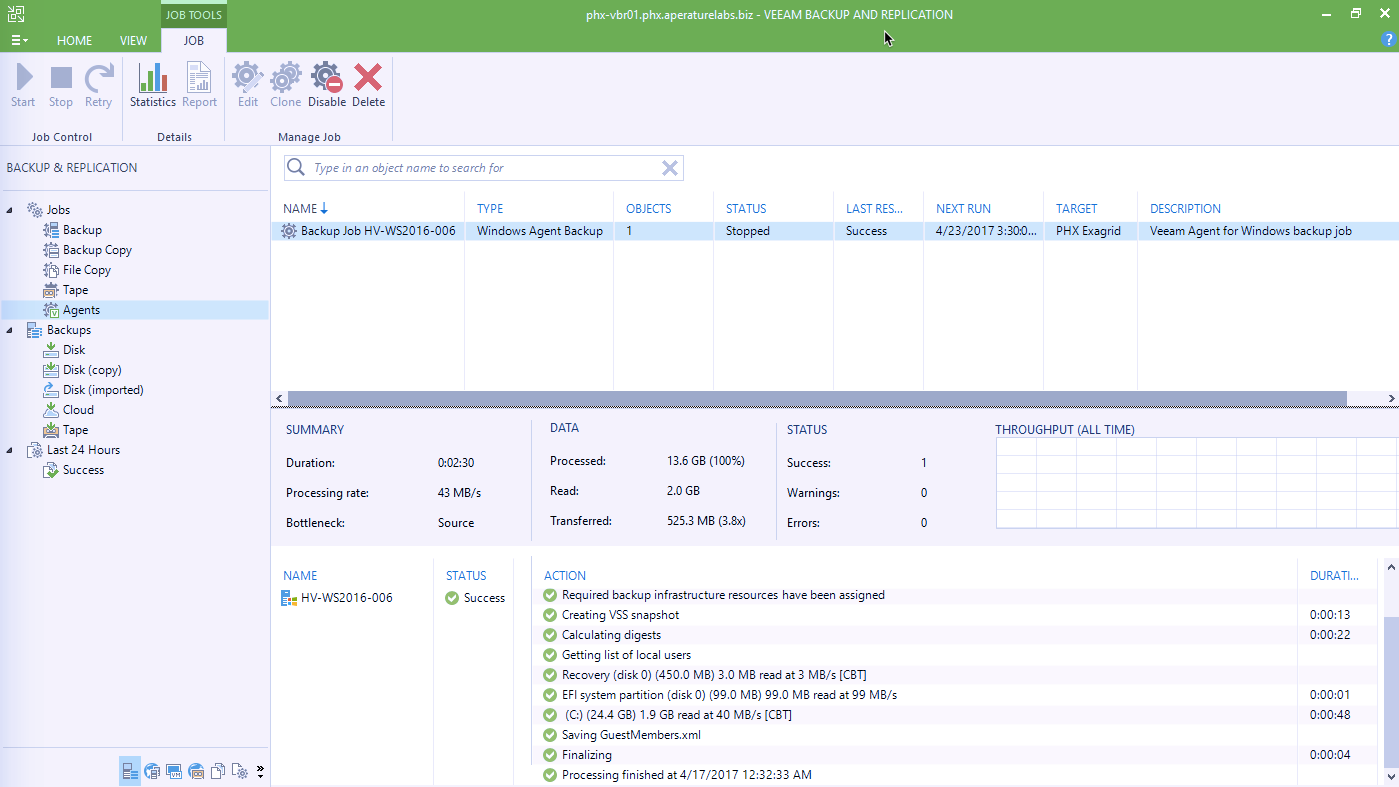Viewport: 1399px width, 787px height.
Task: Collapse the Jobs tree node
Action: pos(11,210)
